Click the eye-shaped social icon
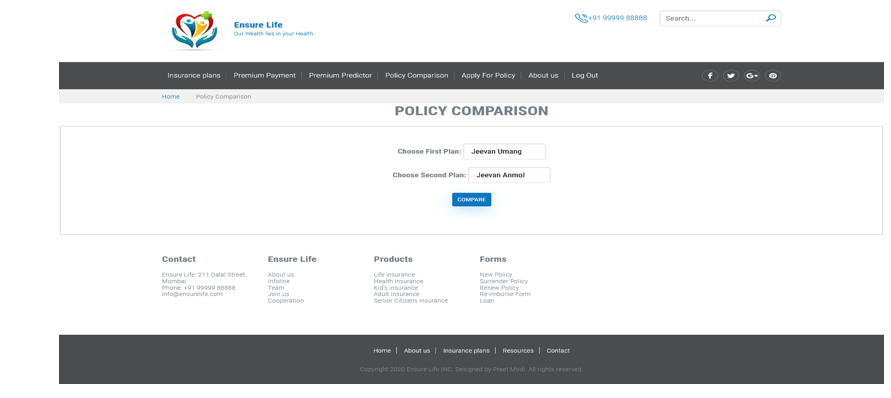The height and width of the screenshot is (398, 891). point(773,76)
